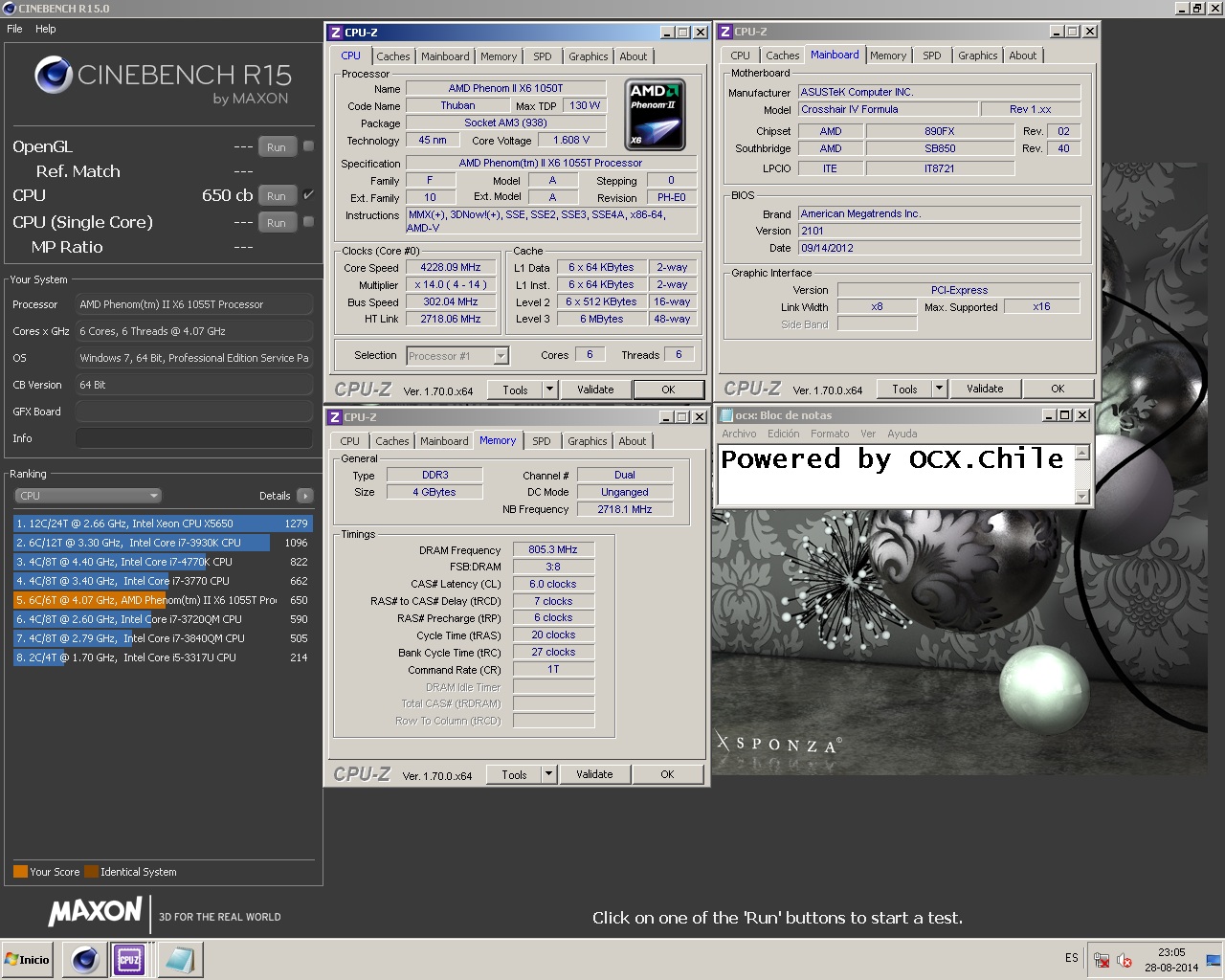Run the CPU benchmark
The height and width of the screenshot is (980, 1225).
pos(277,196)
